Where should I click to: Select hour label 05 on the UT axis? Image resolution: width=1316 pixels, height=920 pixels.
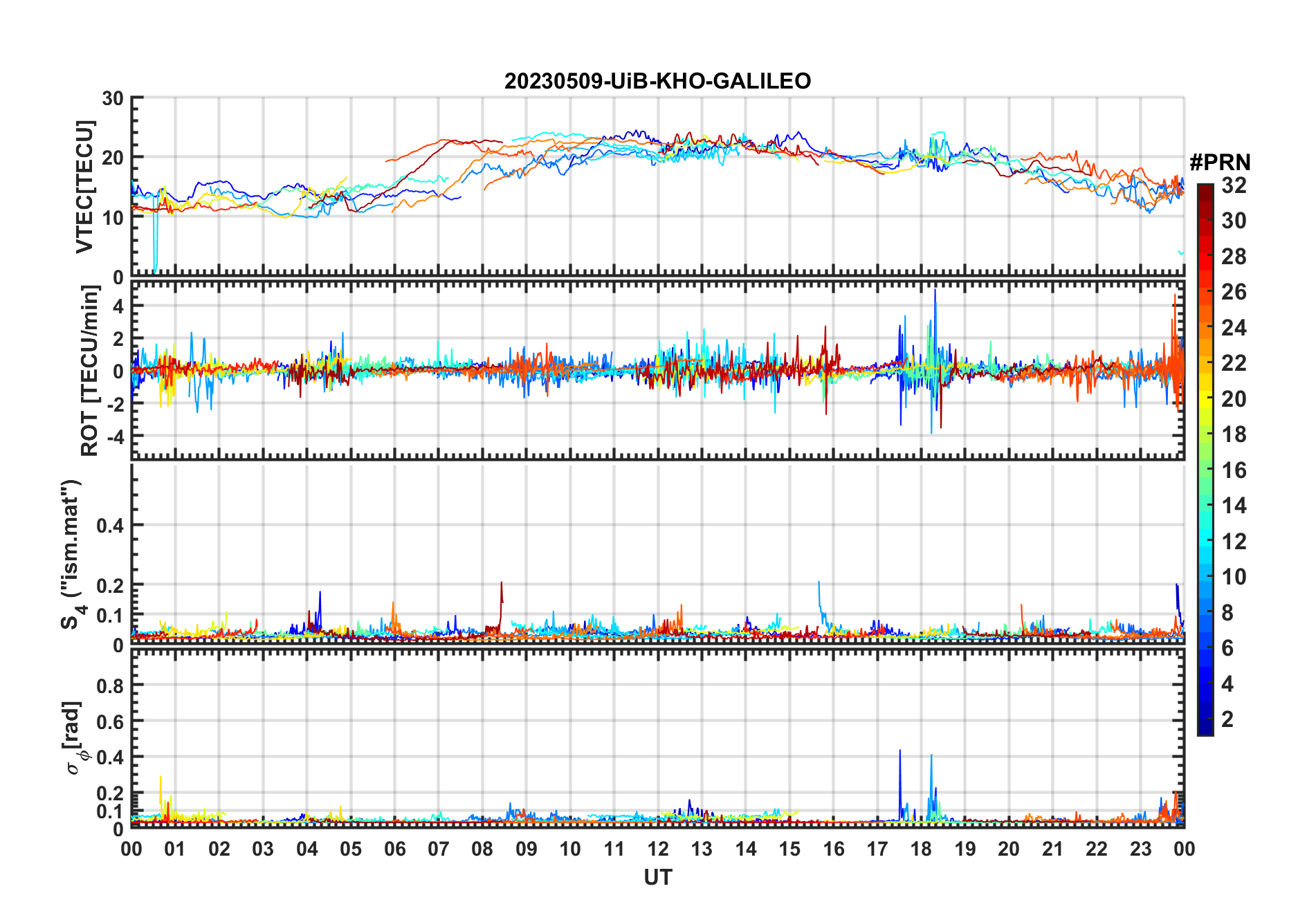point(351,849)
